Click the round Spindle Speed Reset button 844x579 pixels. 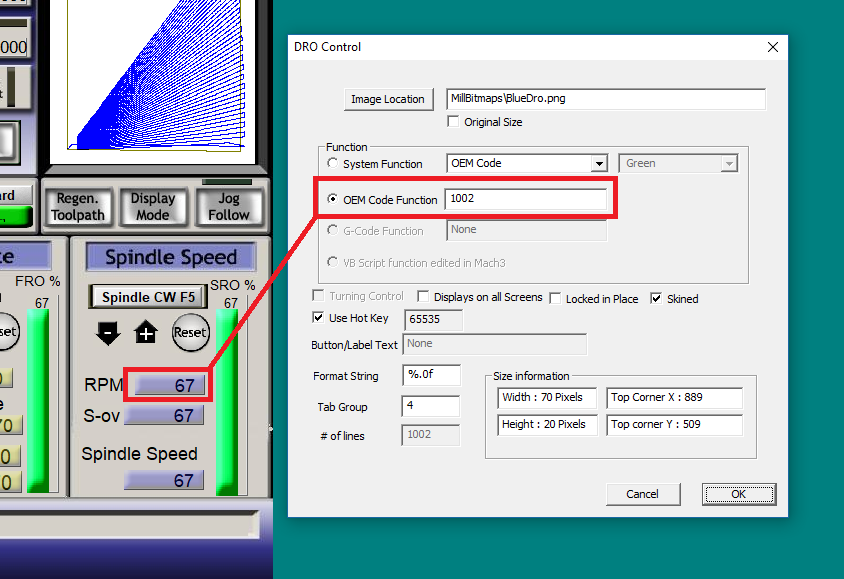tap(190, 333)
